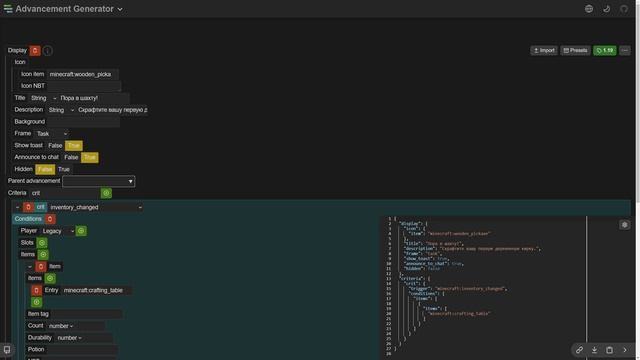Open the Durability number dropdown

[69, 338]
